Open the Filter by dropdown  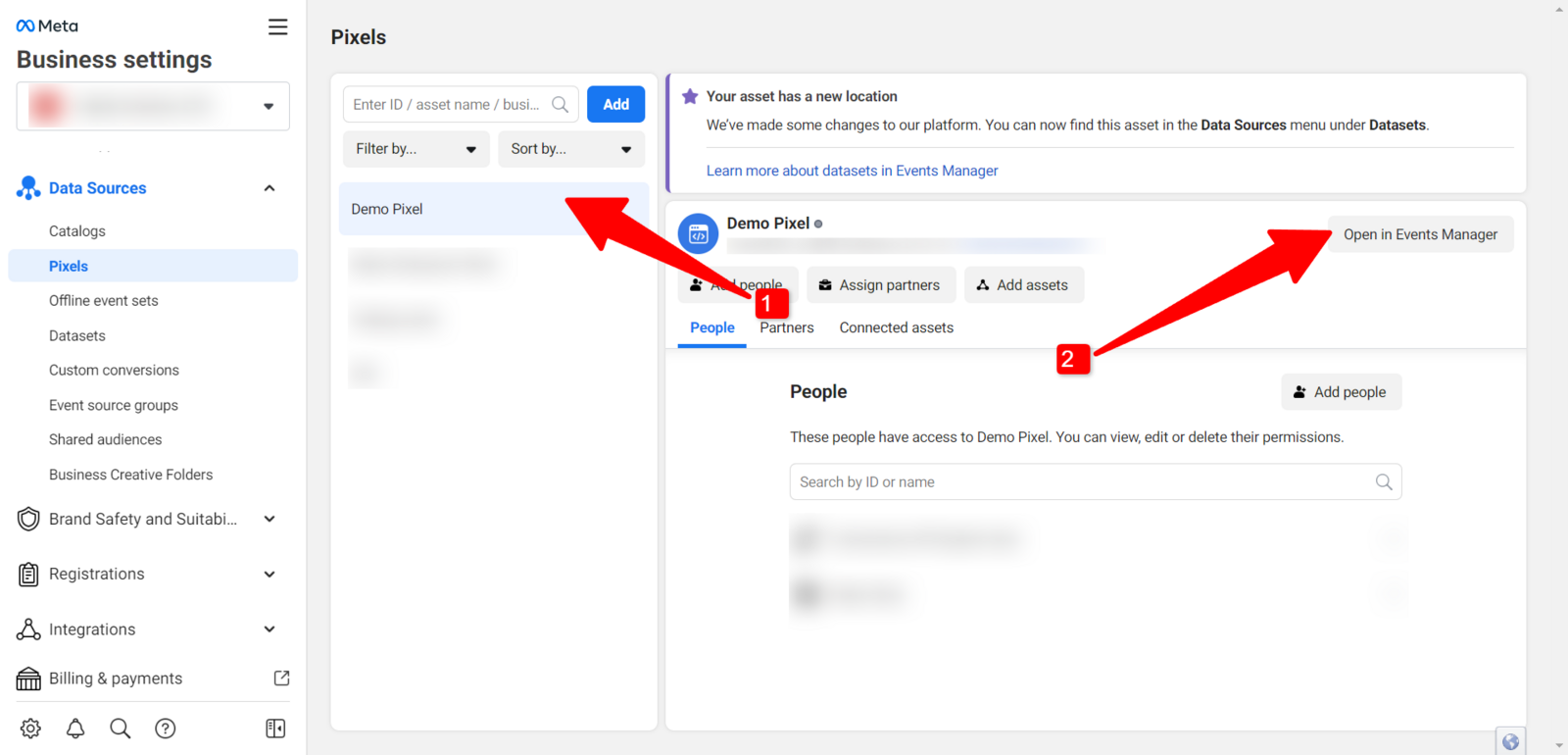(416, 149)
